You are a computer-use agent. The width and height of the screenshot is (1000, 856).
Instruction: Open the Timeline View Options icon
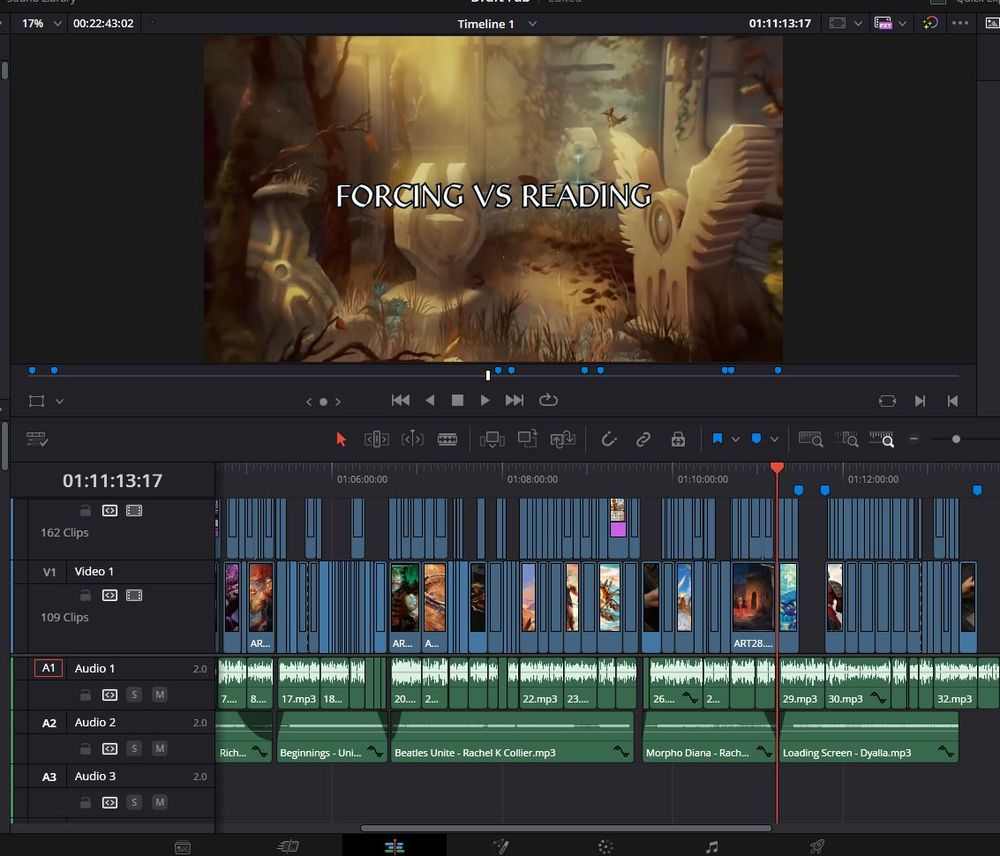coord(36,439)
